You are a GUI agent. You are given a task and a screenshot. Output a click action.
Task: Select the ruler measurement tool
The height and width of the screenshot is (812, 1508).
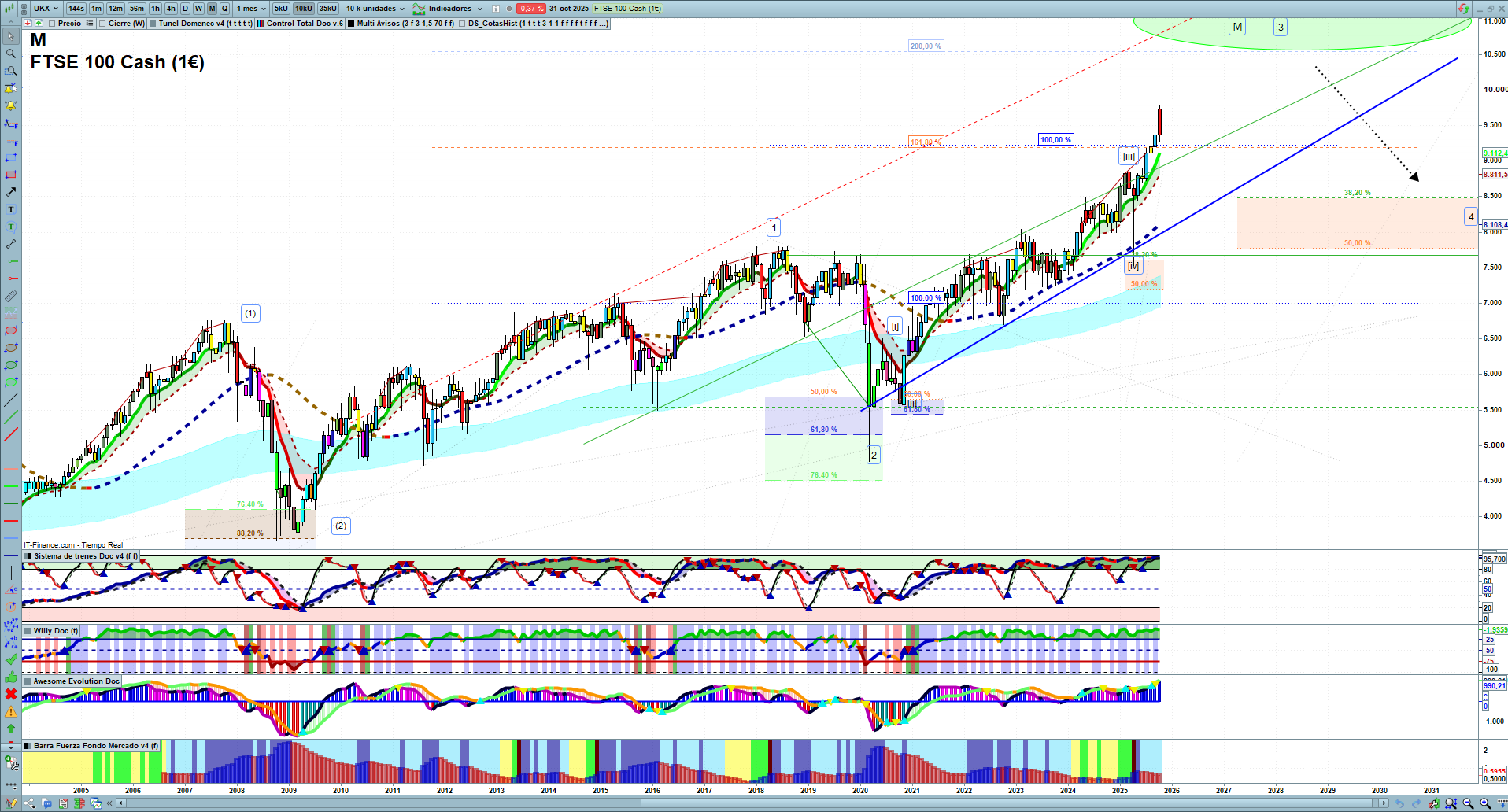11,296
